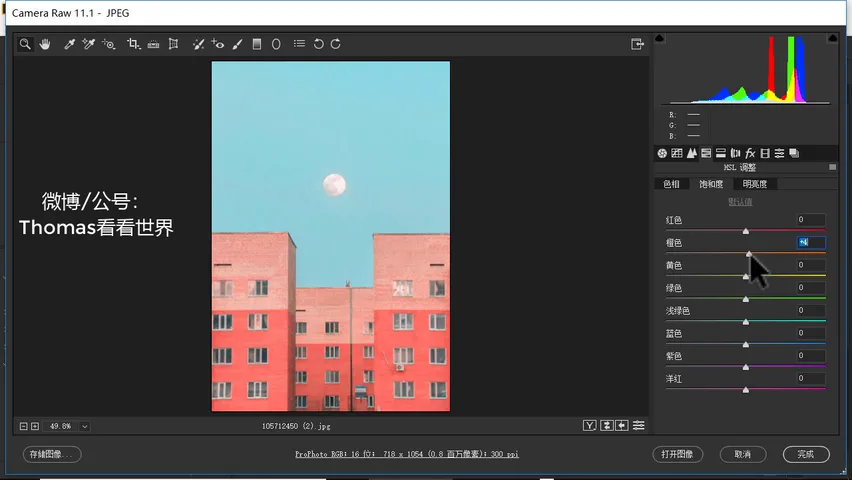Screen dimensions: 852x480
Task: Focus the 橙色 value field
Action: coord(811,242)
